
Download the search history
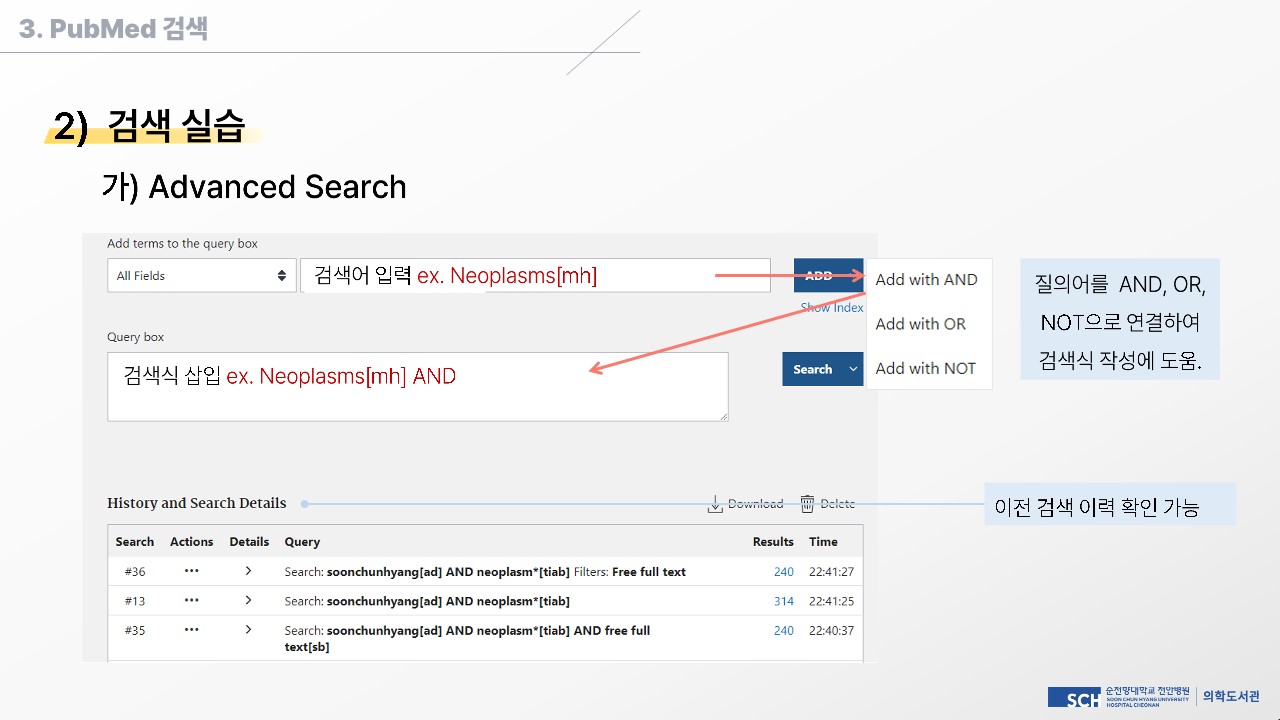pyautogui.click(x=745, y=504)
